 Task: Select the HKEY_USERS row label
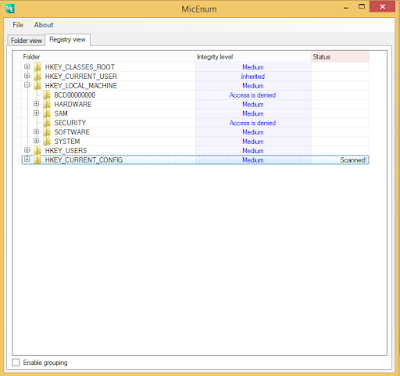(x=66, y=151)
